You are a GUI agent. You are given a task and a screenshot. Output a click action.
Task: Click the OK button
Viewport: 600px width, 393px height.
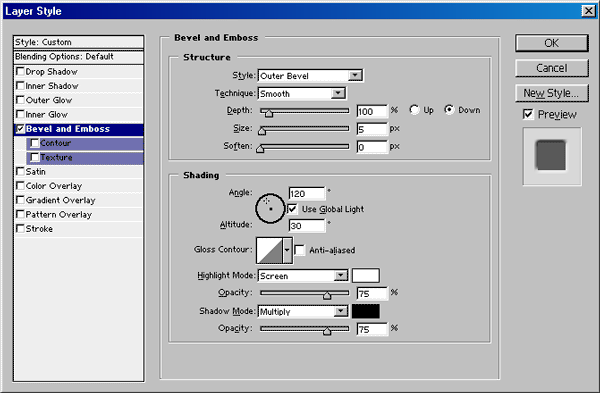pyautogui.click(x=551, y=43)
